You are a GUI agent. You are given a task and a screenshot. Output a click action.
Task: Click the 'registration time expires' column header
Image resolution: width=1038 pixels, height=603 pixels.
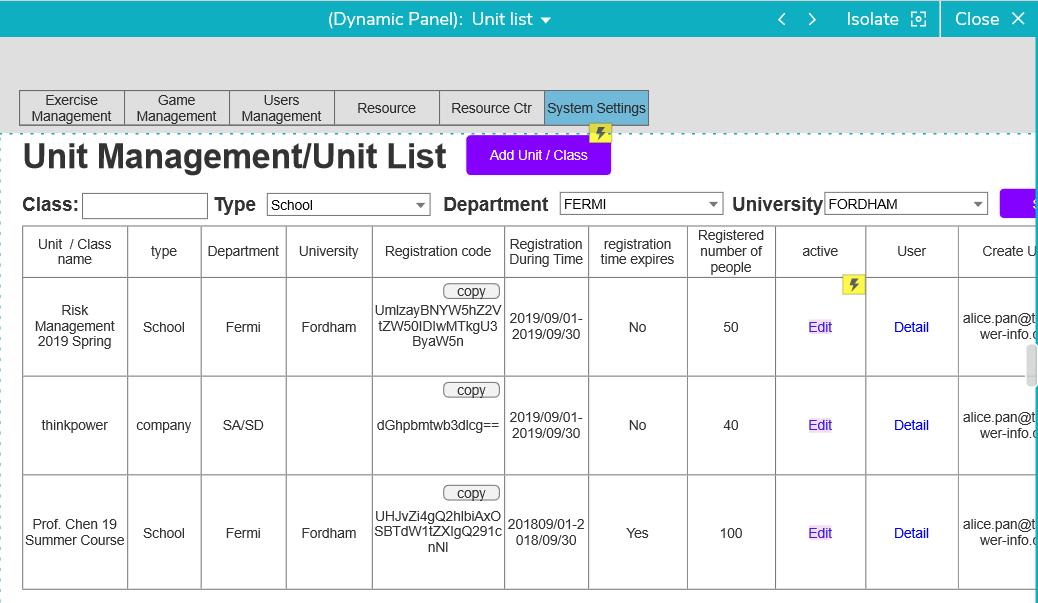tap(637, 252)
